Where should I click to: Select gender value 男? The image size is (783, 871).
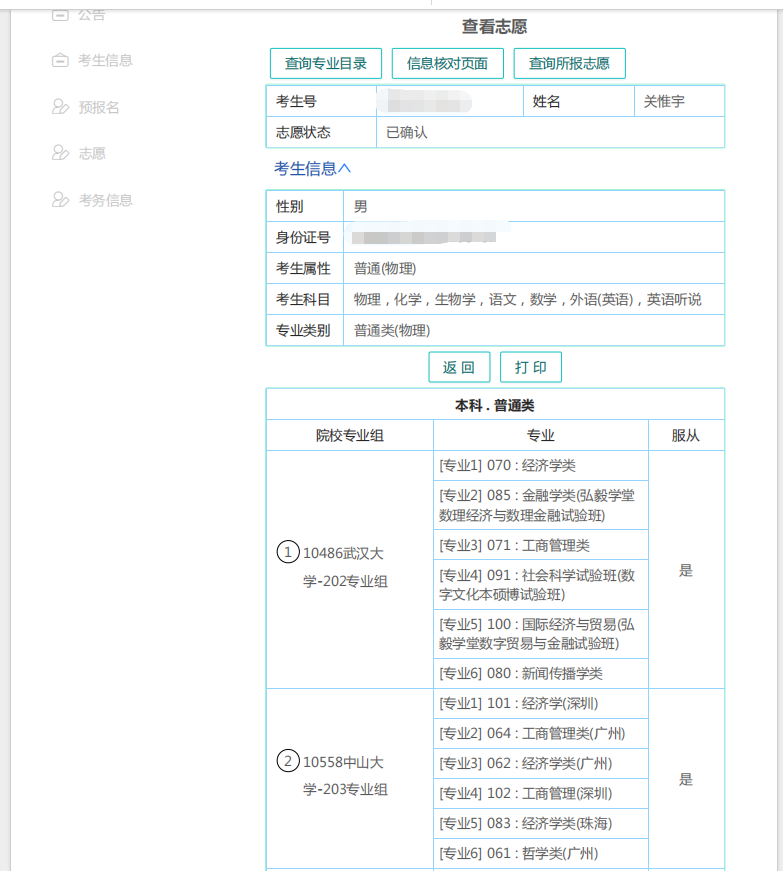point(361,206)
